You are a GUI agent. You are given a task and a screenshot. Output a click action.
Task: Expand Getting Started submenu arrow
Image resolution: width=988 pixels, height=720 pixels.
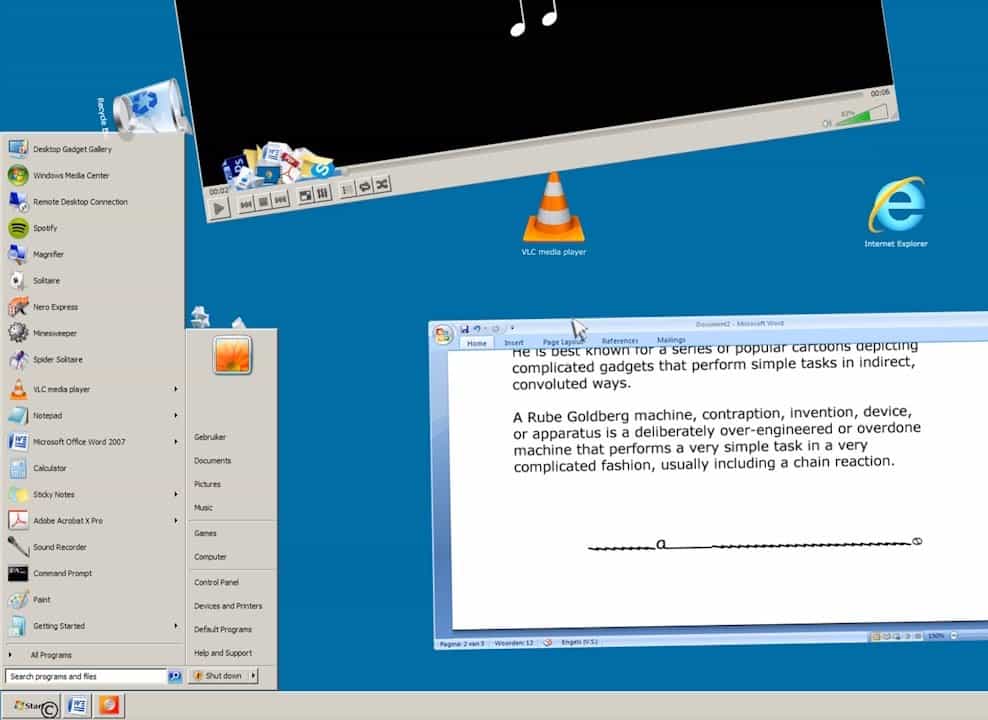click(176, 626)
